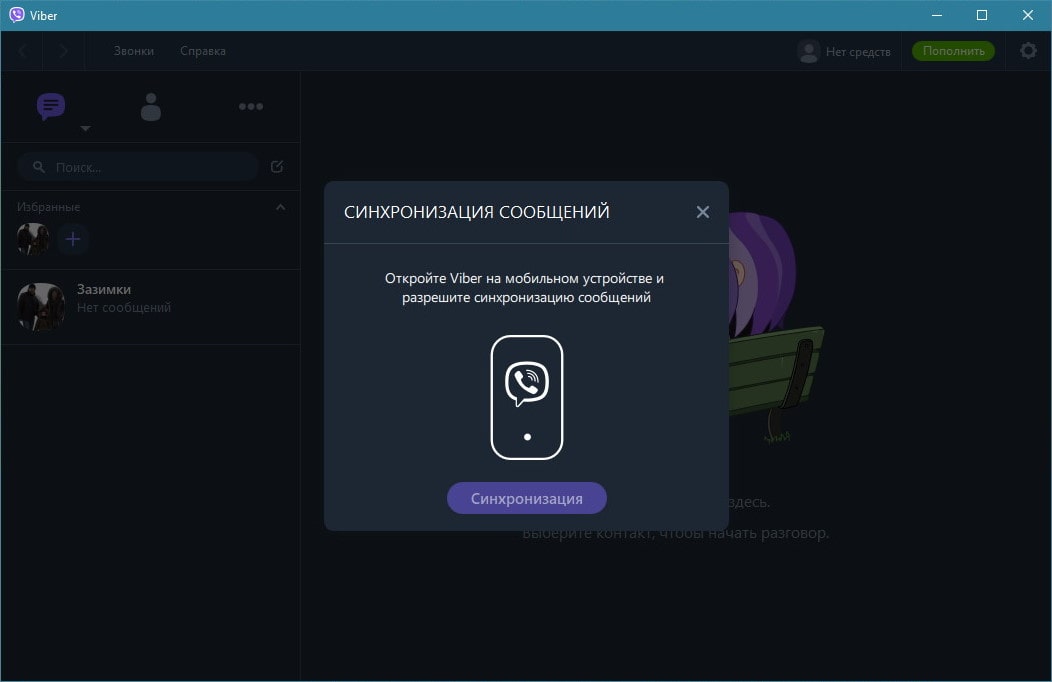Open the More options three-dots tab
This screenshot has width=1052, height=682.
pyautogui.click(x=250, y=107)
